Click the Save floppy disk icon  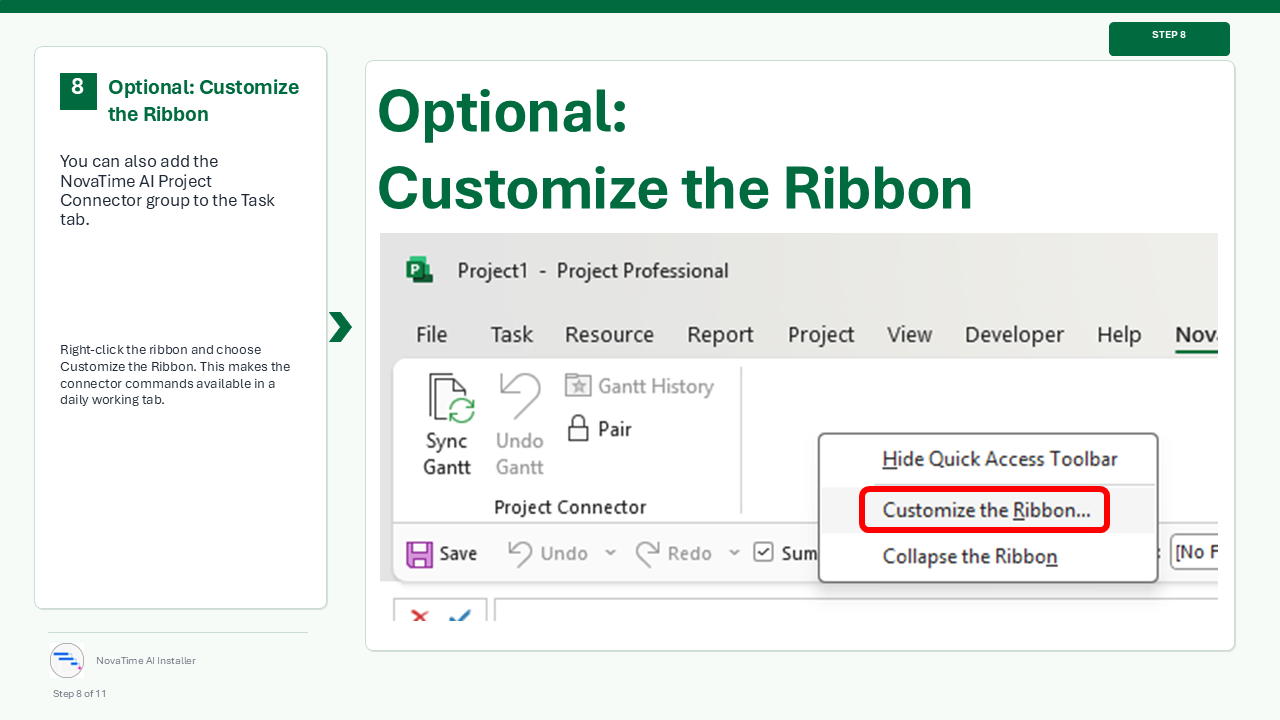point(419,553)
